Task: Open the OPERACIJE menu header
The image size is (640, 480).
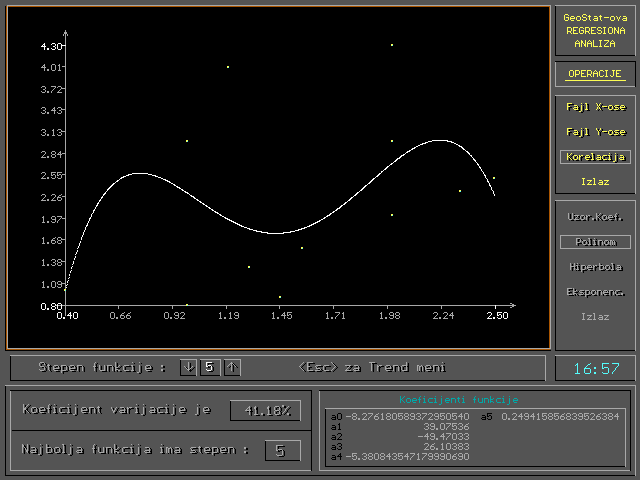Action: (x=595, y=74)
